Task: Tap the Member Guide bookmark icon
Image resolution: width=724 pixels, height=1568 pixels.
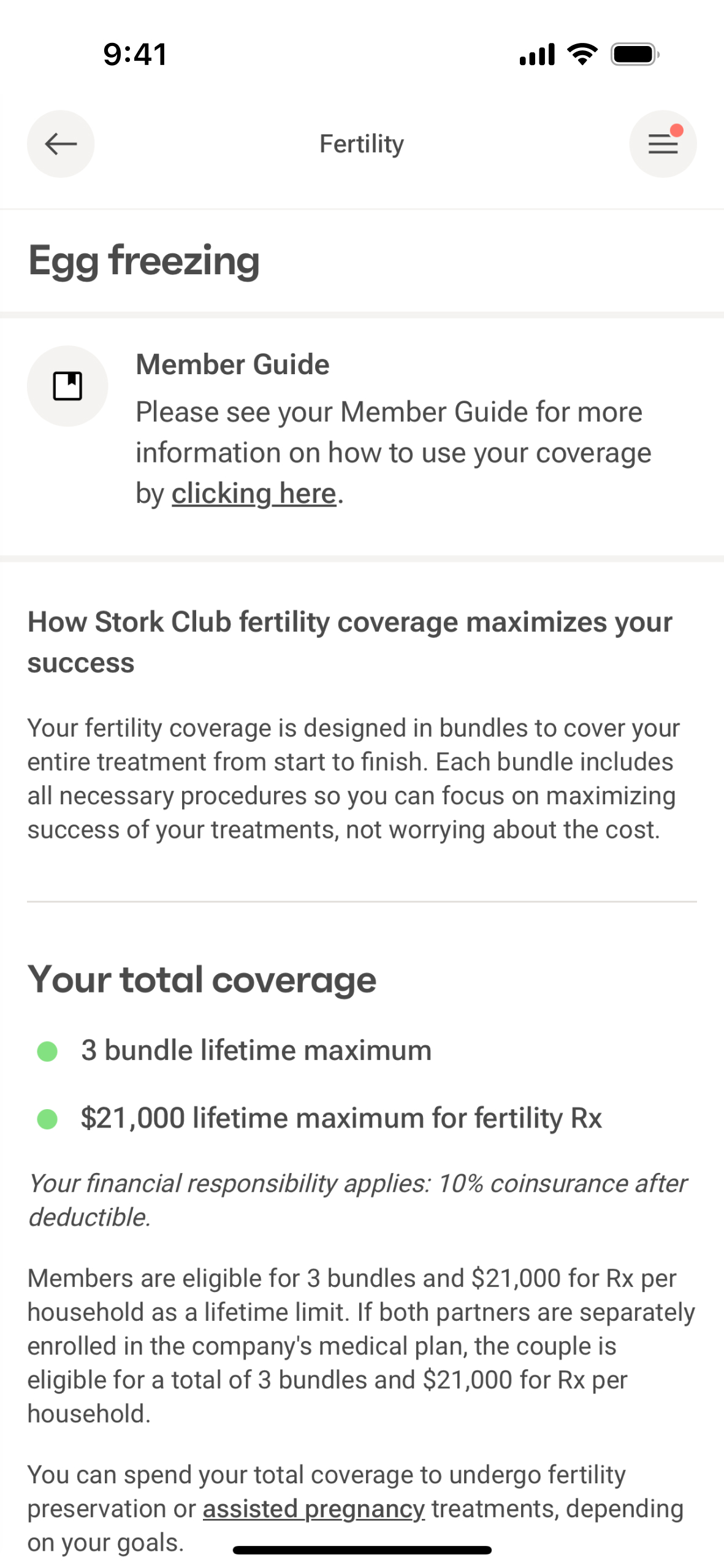Action: click(67, 386)
